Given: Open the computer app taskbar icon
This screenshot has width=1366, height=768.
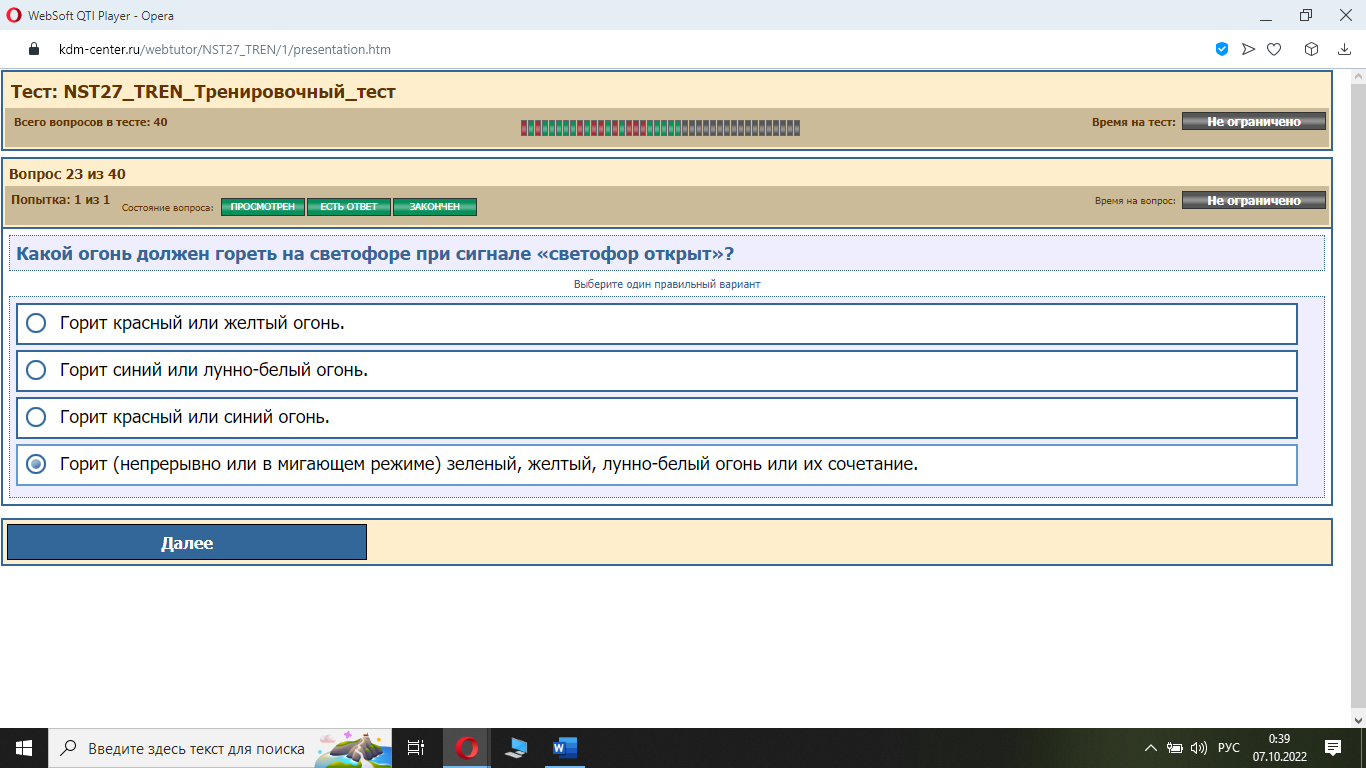Looking at the screenshot, I should click(515, 748).
